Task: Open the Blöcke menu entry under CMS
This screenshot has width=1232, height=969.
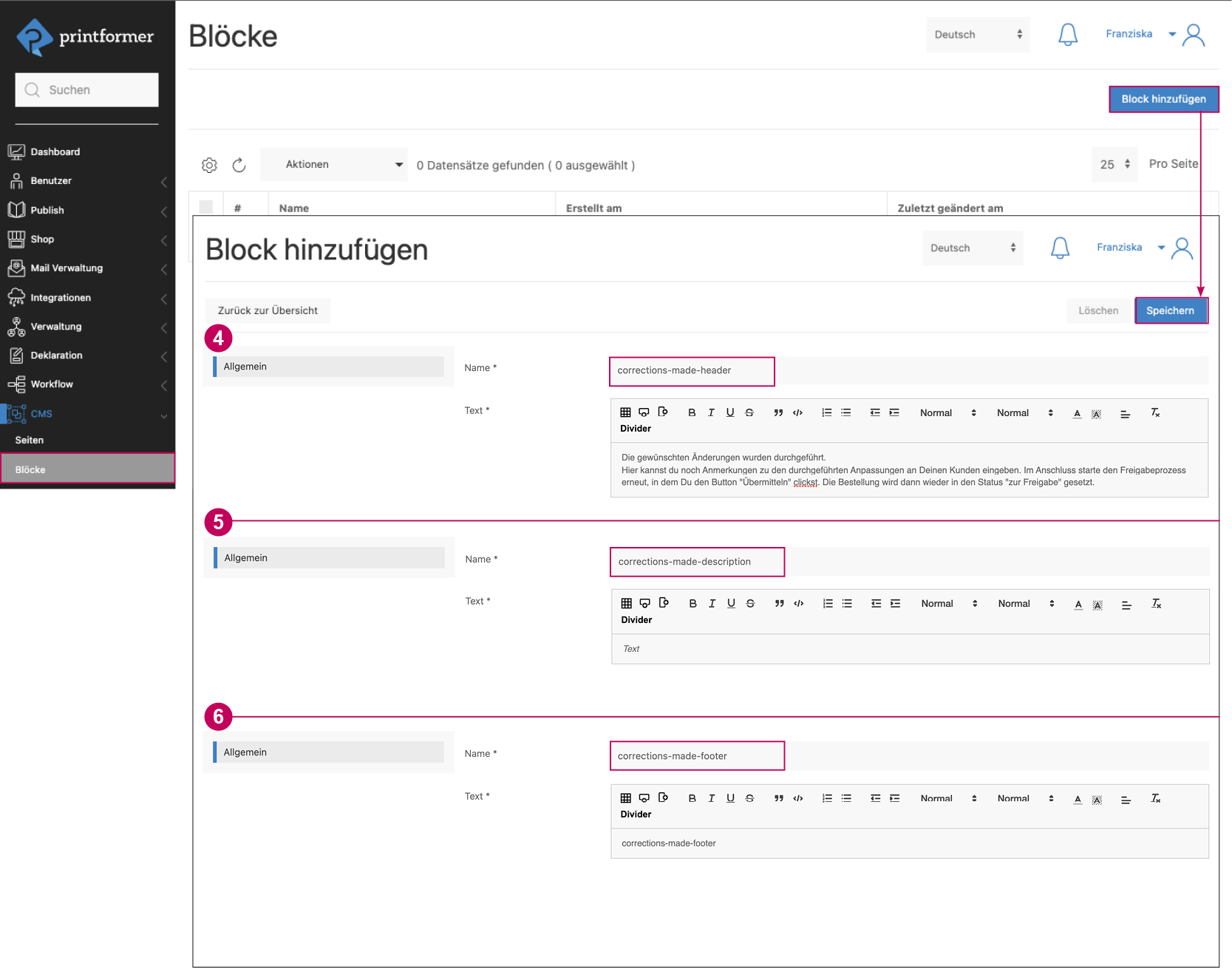Action: (31, 469)
